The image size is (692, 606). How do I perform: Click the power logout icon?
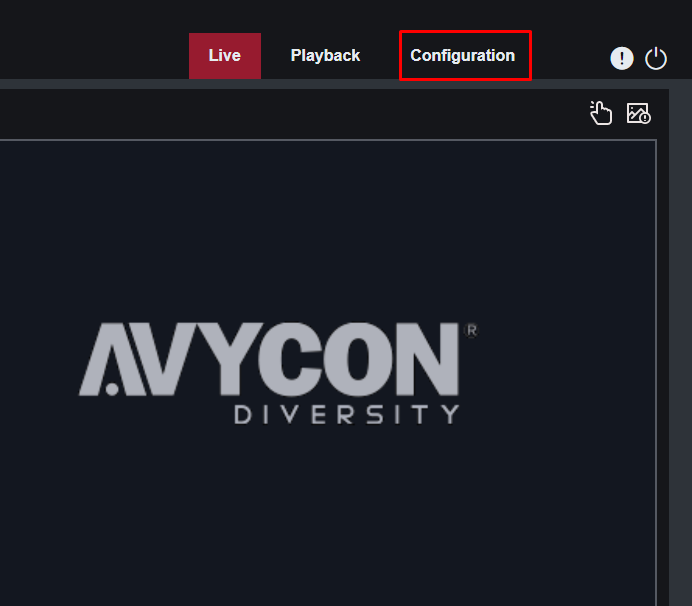656,58
